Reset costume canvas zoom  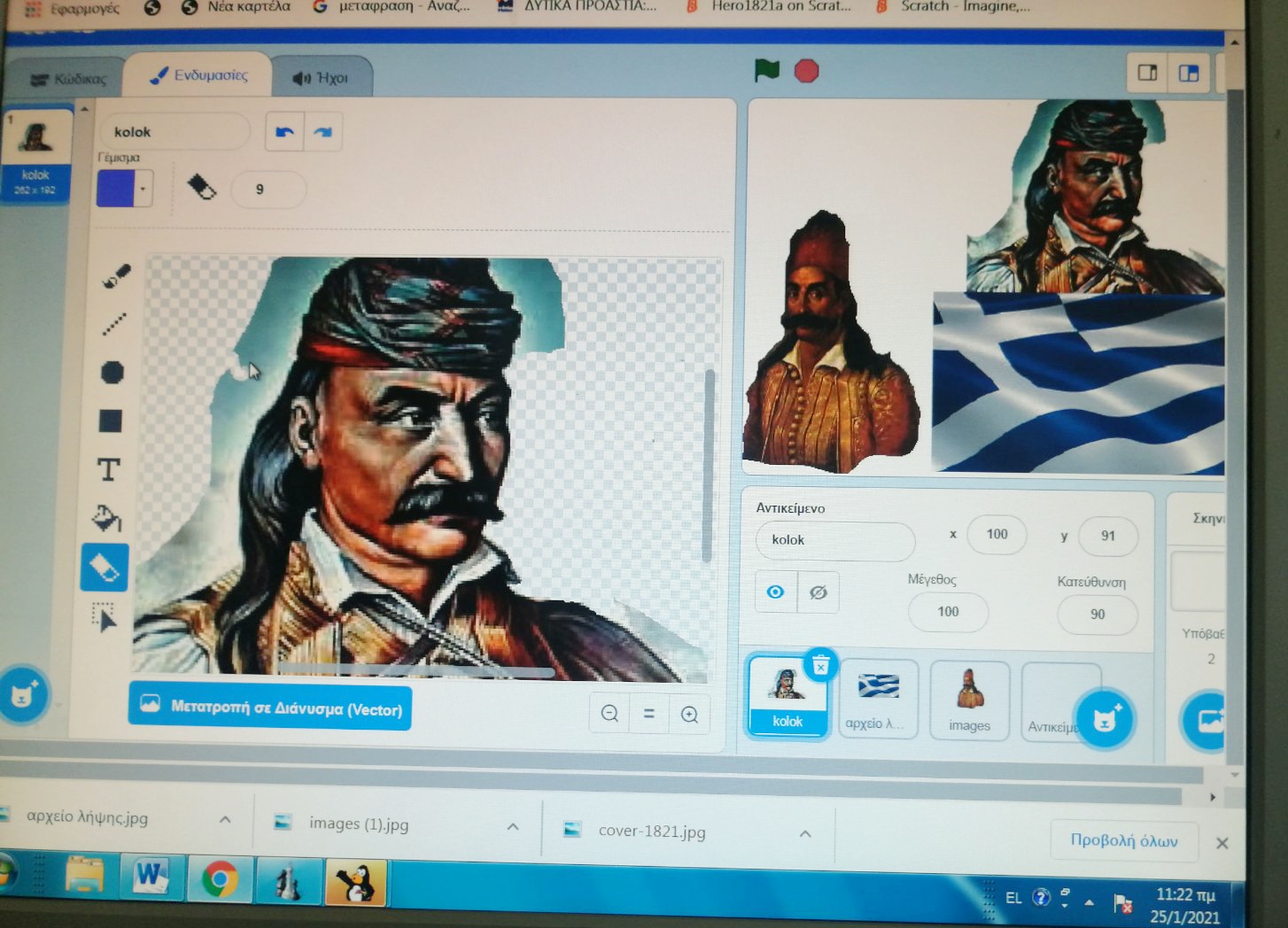(649, 714)
